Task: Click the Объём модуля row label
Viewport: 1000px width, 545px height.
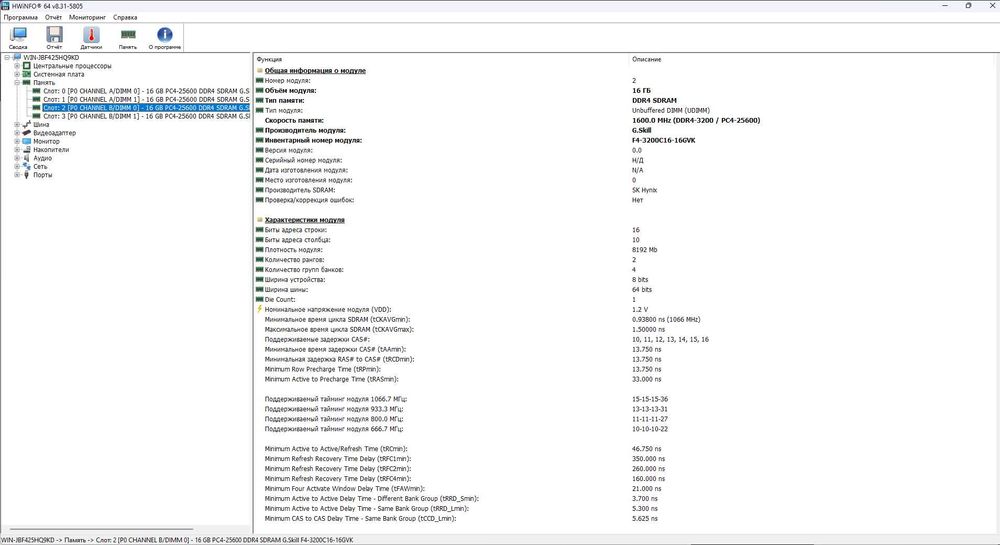Action: (290, 91)
